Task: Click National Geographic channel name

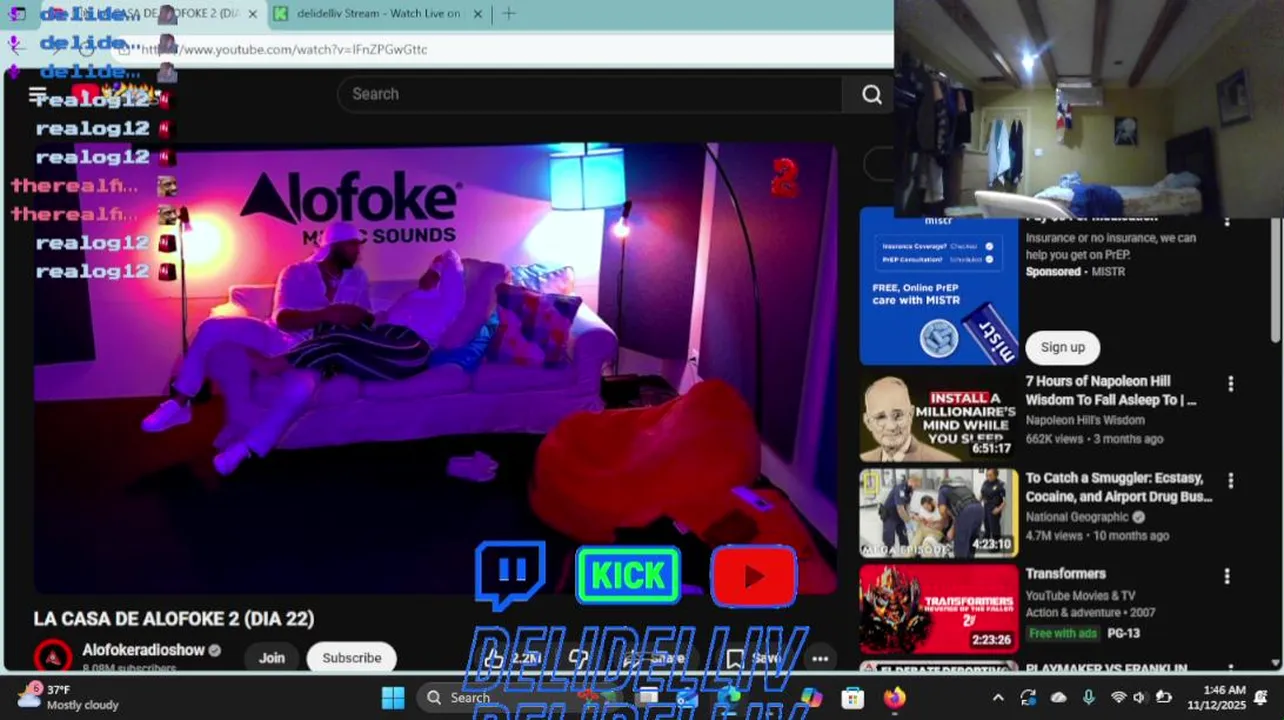Action: 1077,517
